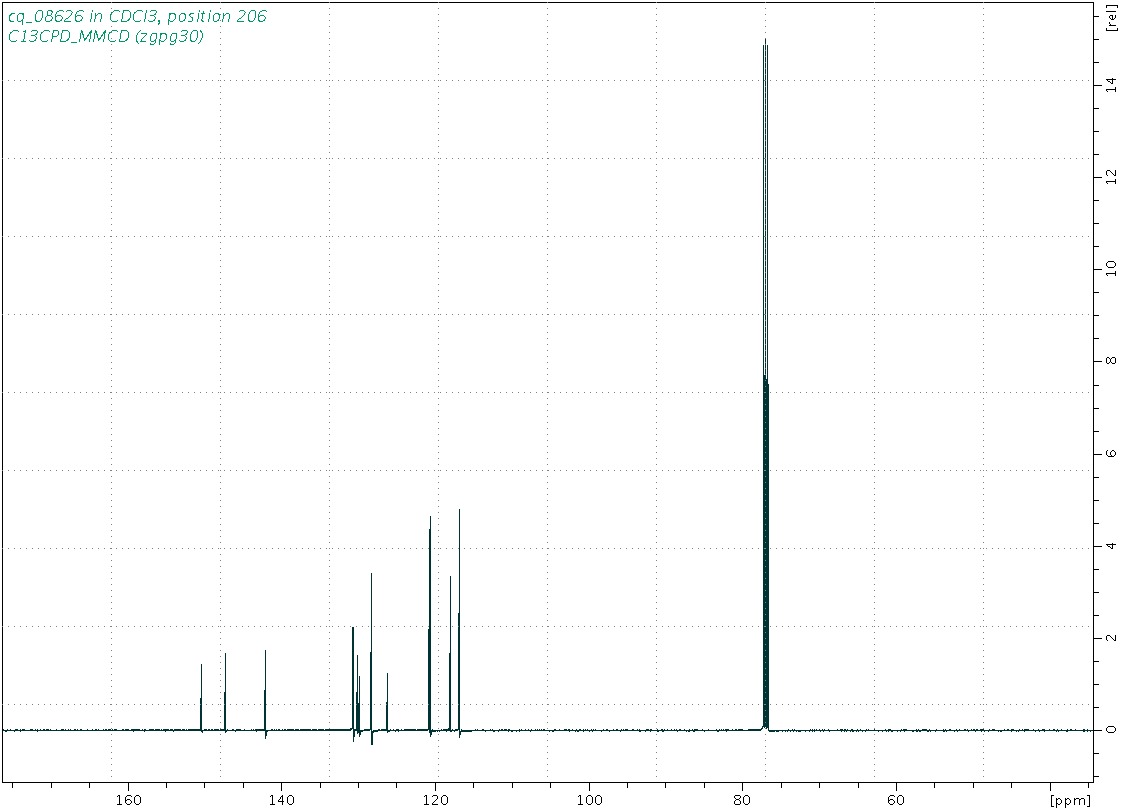Viewport: 1124px width, 811px height.
Task: Click the 10 tick label on intensity axis
Action: (x=1111, y=268)
